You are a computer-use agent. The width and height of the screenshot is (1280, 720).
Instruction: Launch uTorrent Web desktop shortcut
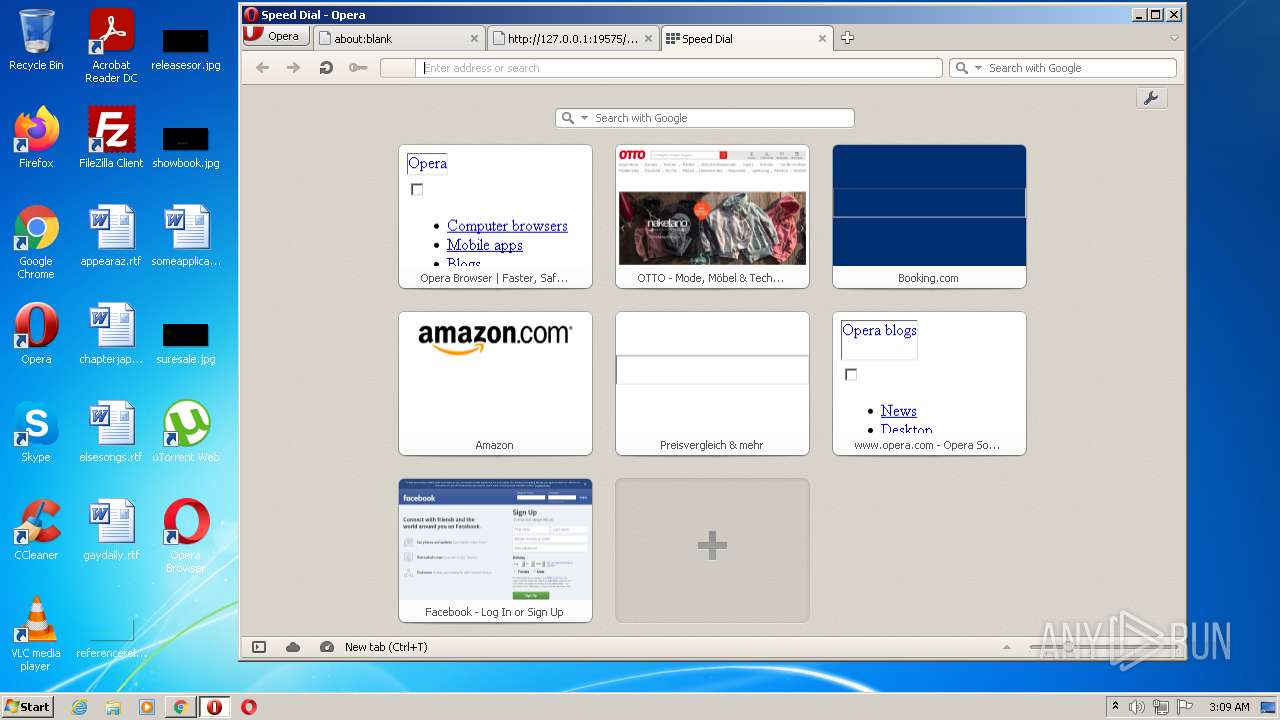pyautogui.click(x=186, y=432)
